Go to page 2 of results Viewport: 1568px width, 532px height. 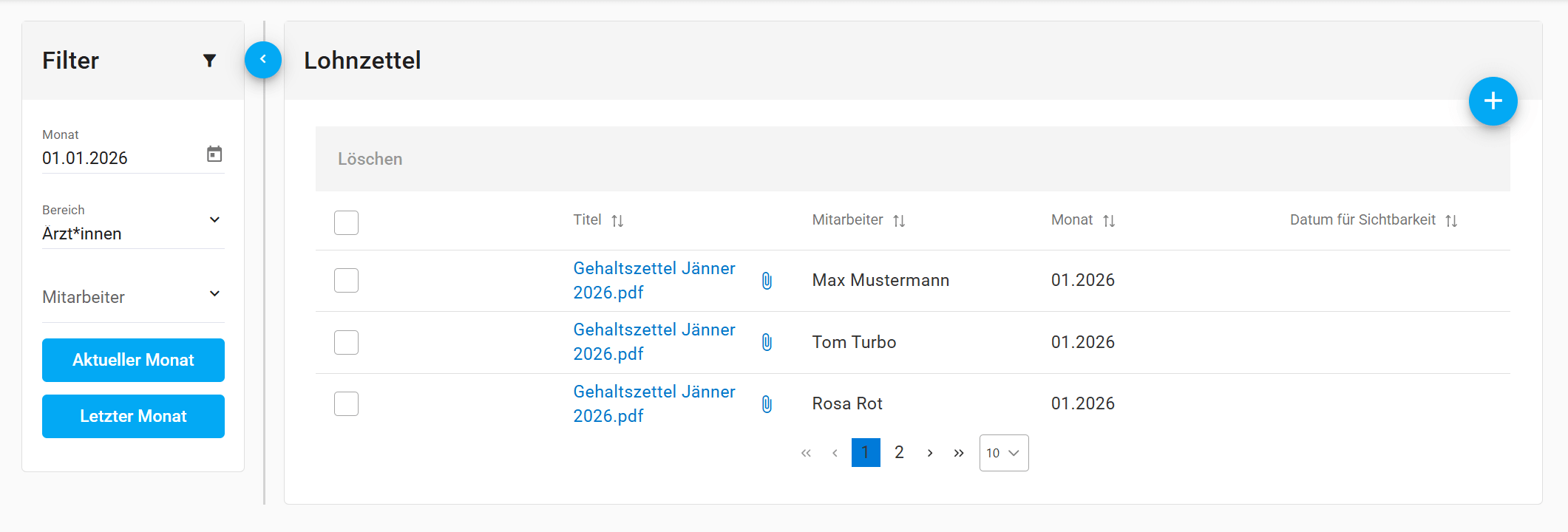coord(899,453)
